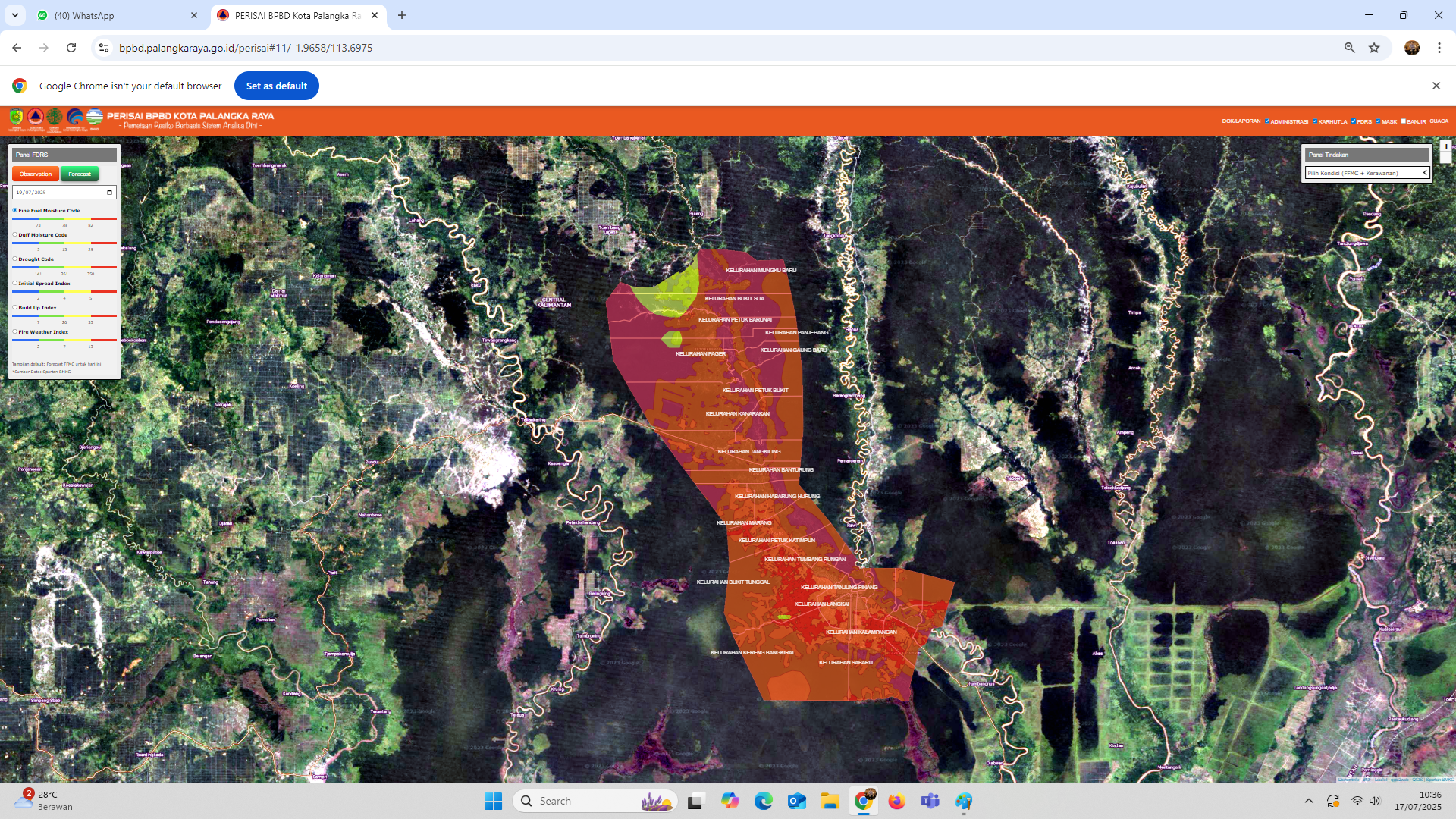Close the WhatsApp tab
The width and height of the screenshot is (1456, 819).
(194, 15)
